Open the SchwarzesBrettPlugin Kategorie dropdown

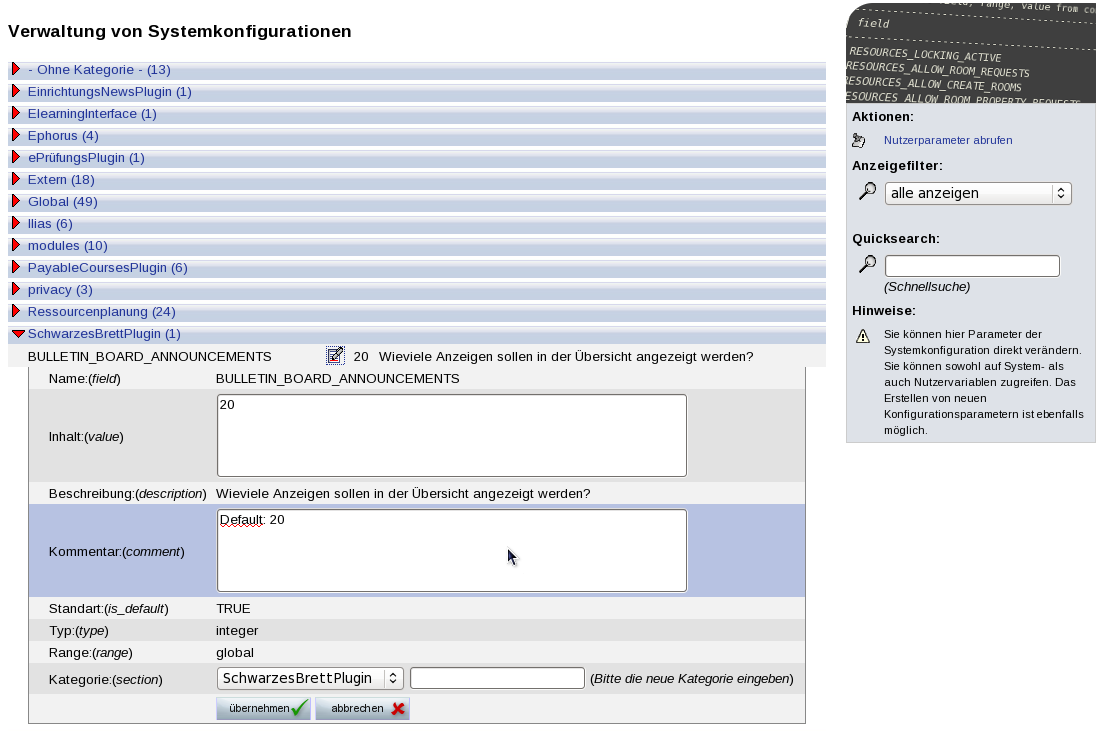pyautogui.click(x=310, y=678)
